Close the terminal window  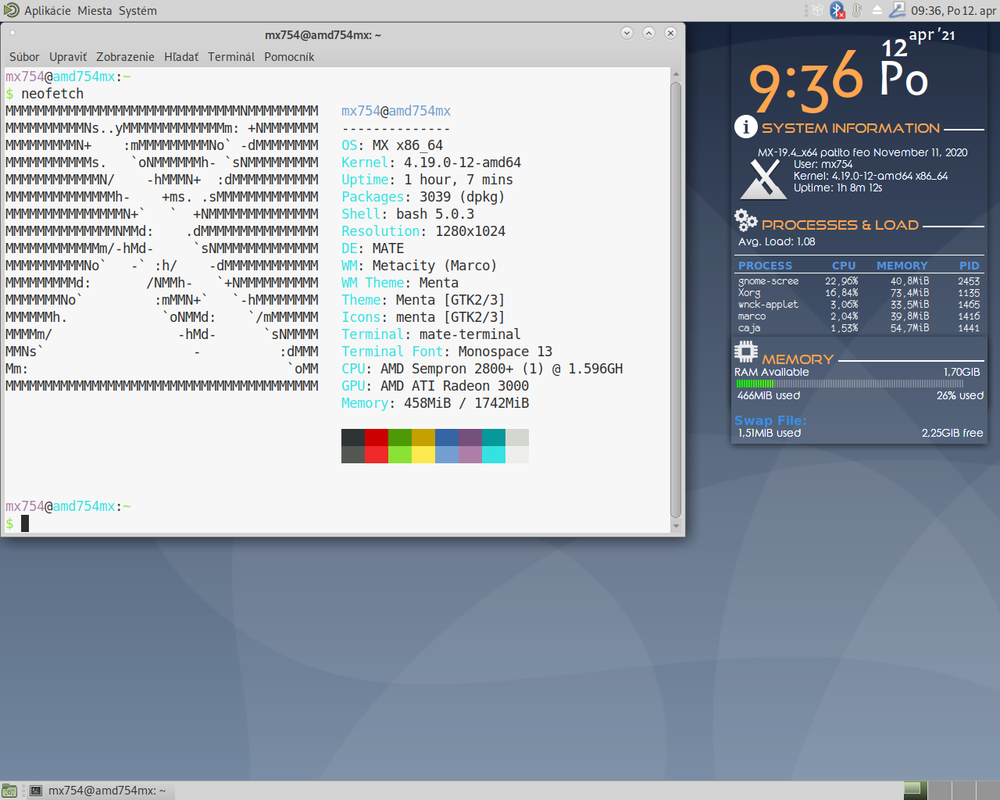(x=670, y=33)
